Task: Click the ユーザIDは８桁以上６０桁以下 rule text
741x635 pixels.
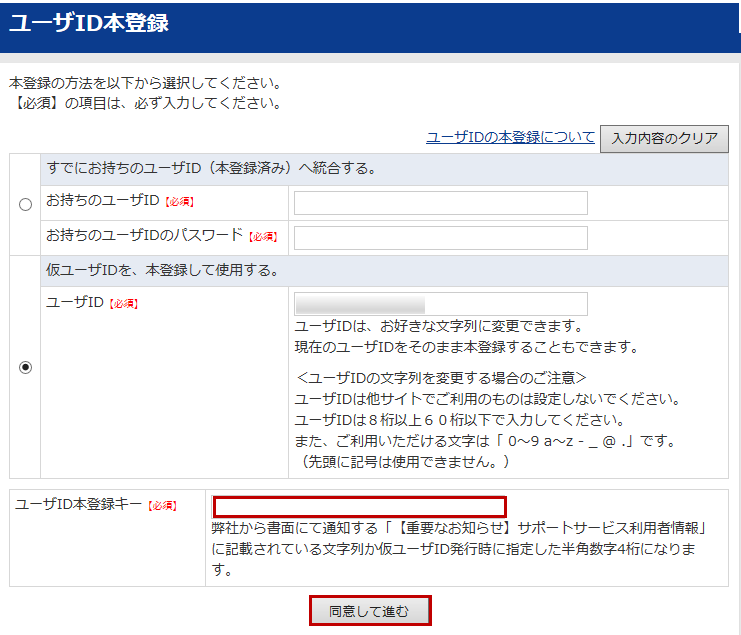Action: [x=460, y=420]
